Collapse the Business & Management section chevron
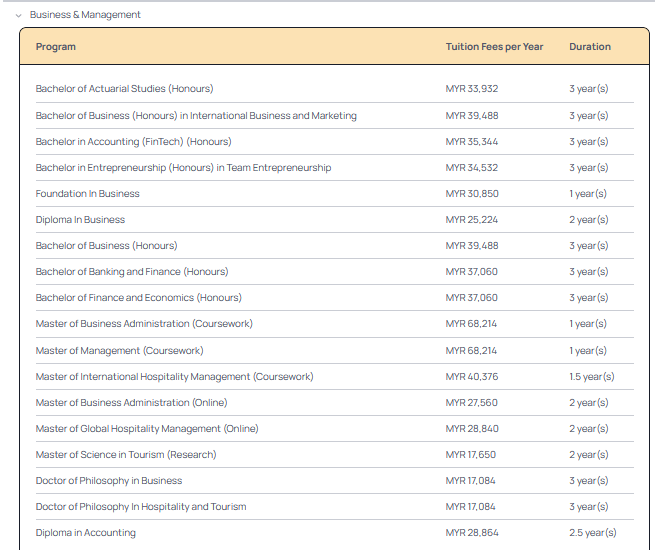 (x=18, y=16)
